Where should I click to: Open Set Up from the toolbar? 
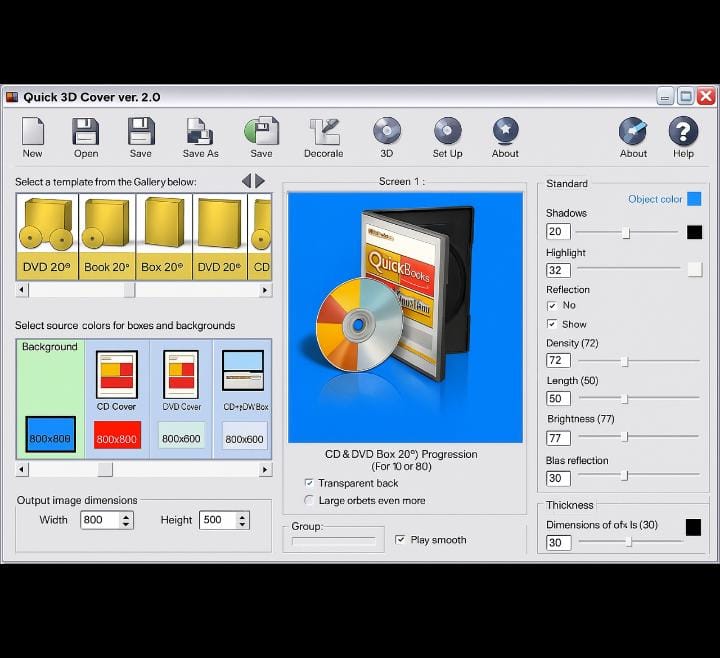pyautogui.click(x=447, y=131)
